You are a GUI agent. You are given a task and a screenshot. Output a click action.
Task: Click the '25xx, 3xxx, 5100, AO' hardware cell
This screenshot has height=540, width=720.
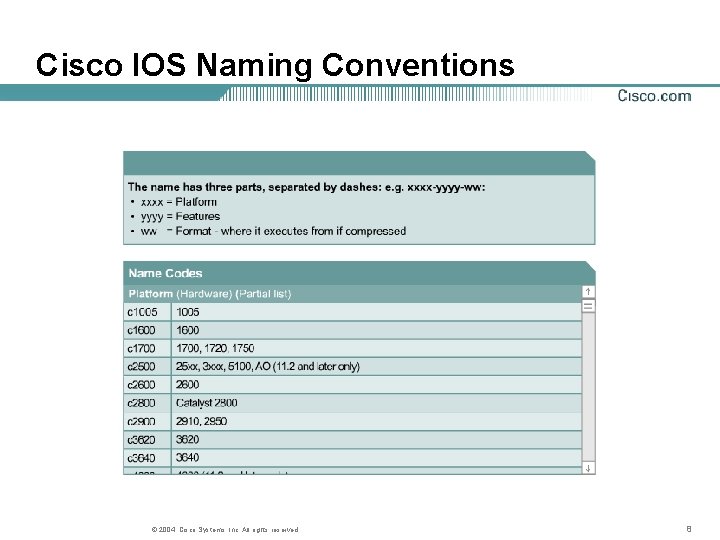coord(377,366)
